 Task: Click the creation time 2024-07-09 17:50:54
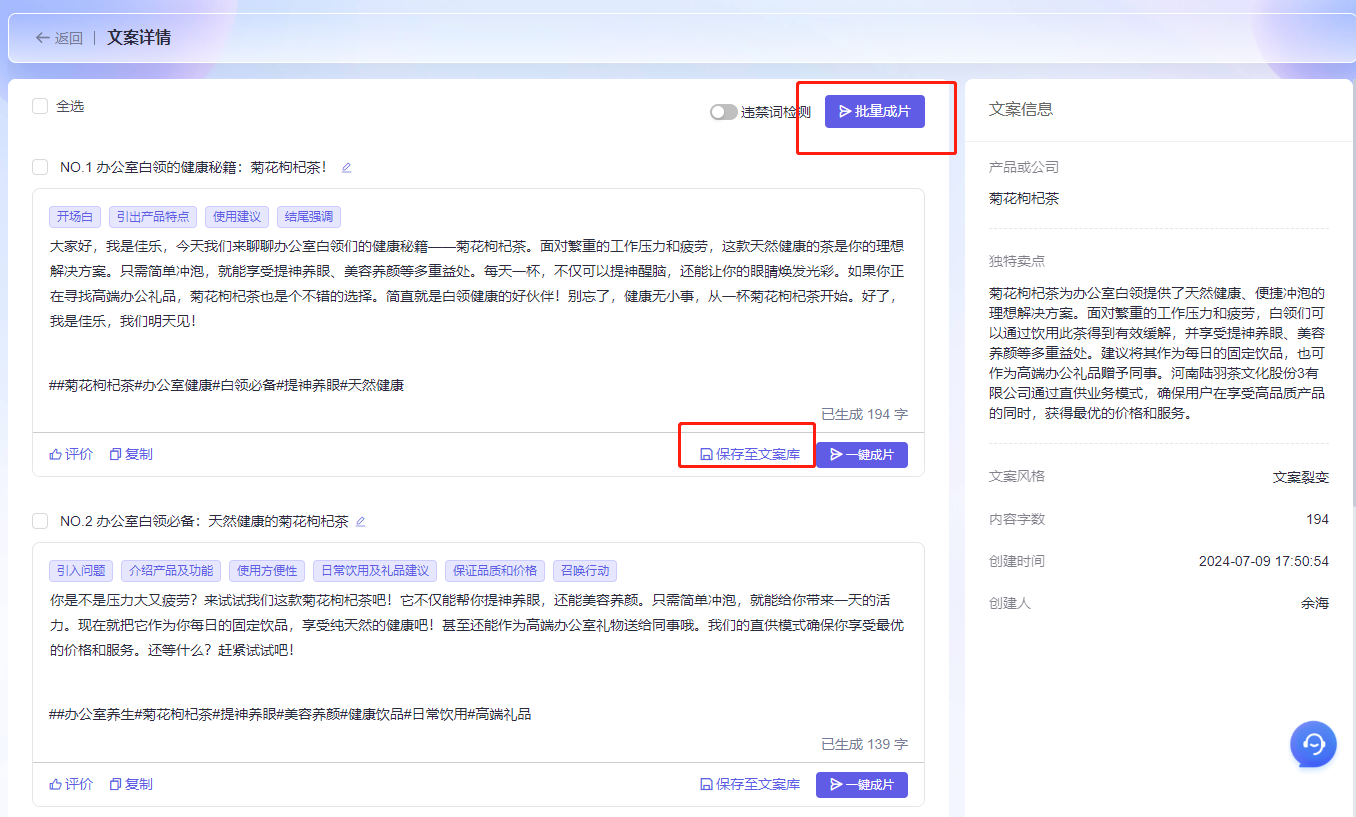[x=1264, y=561]
